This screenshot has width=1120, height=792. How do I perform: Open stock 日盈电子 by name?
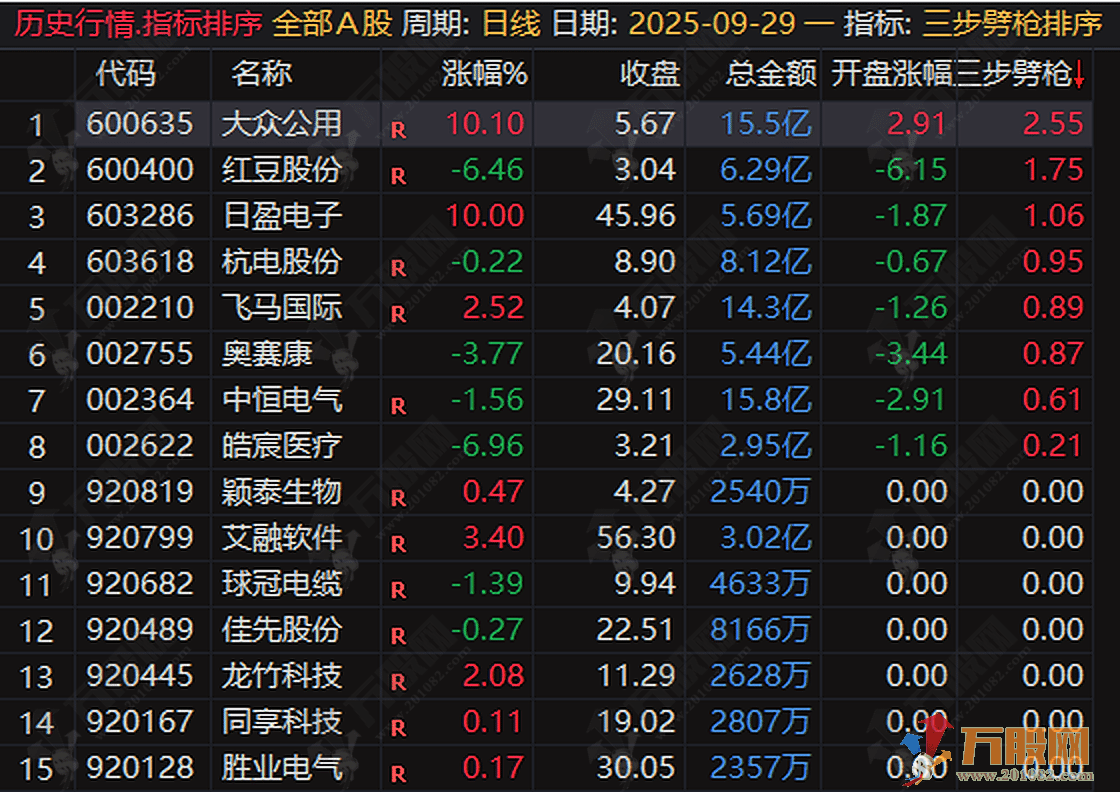click(282, 216)
